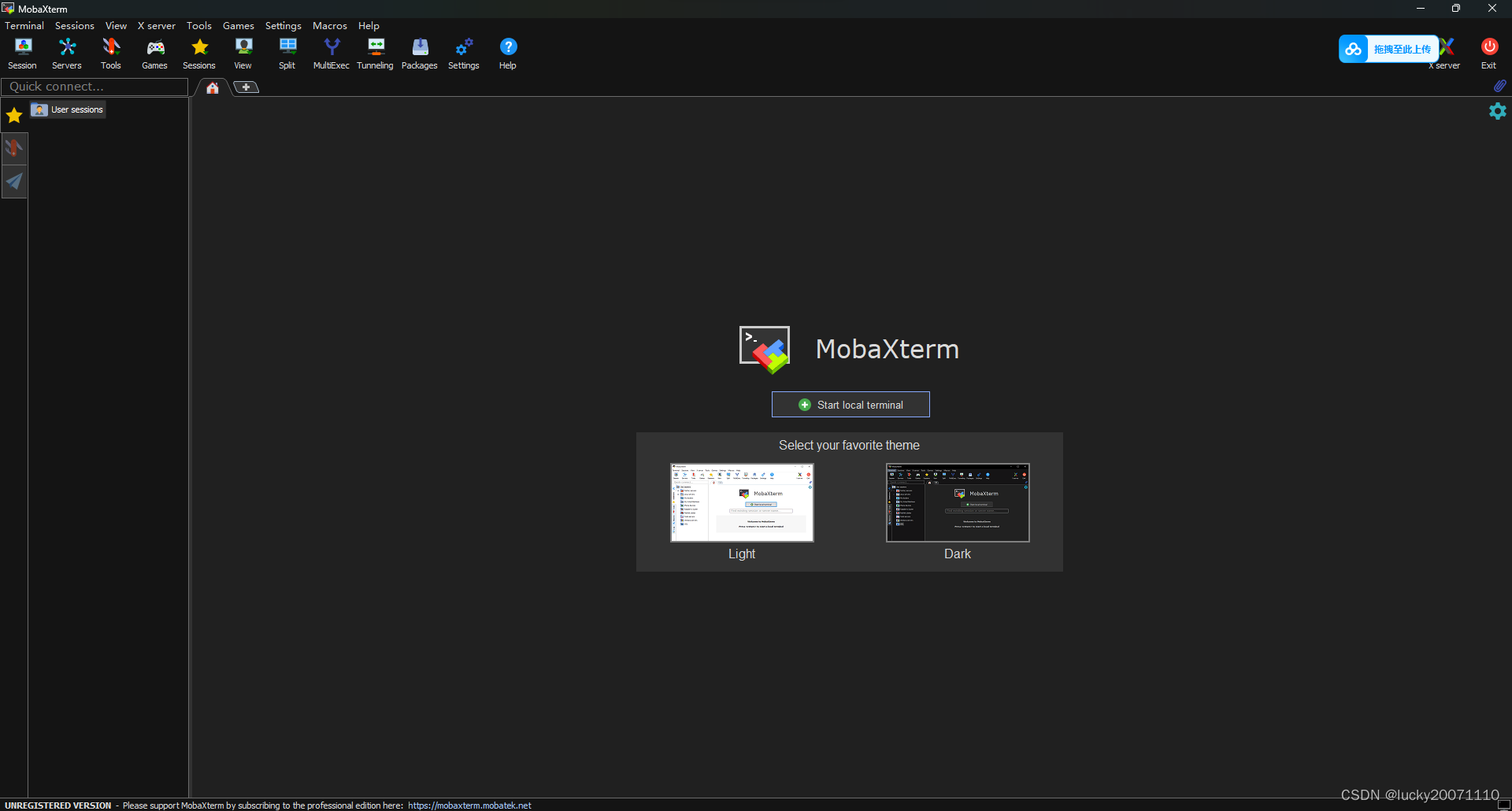Open the teal gear settings icon
1512x811 pixels.
click(1498, 111)
